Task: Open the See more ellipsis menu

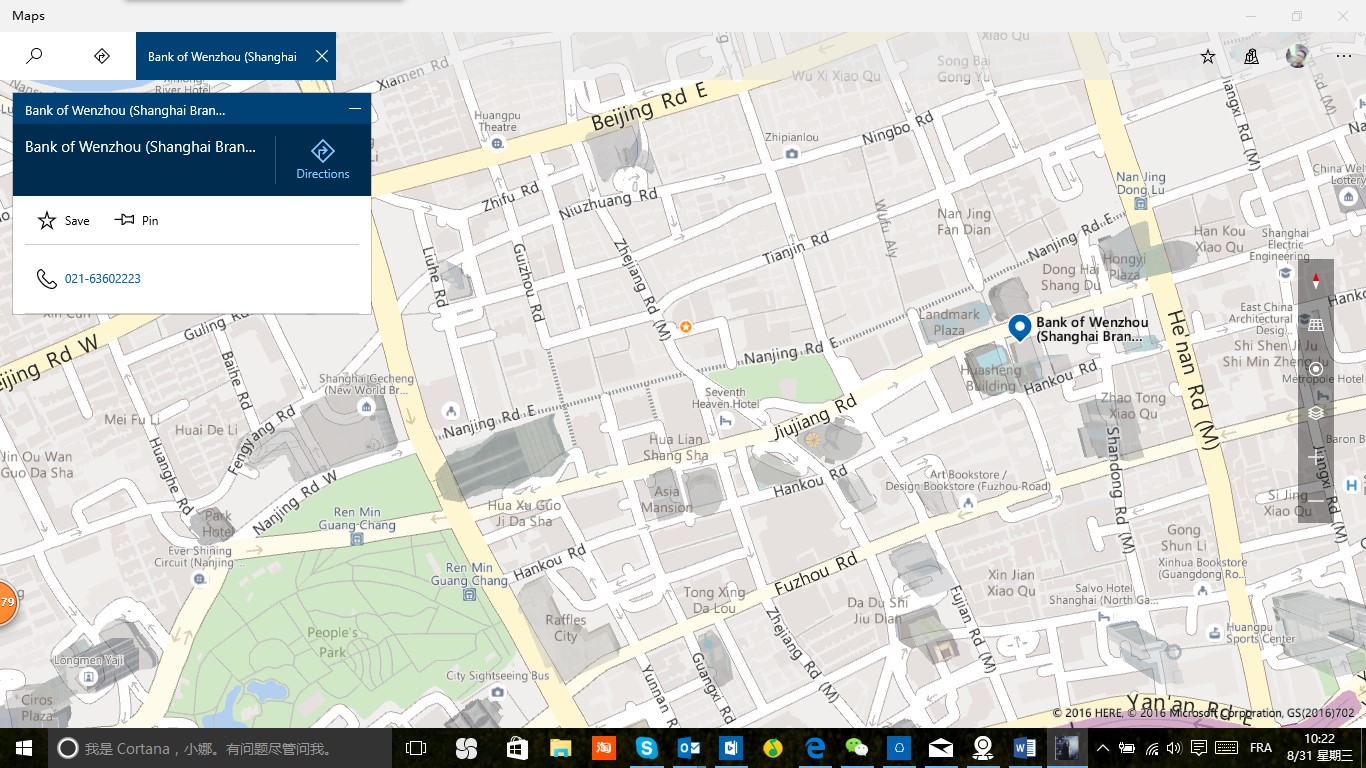Action: pyautogui.click(x=1343, y=56)
